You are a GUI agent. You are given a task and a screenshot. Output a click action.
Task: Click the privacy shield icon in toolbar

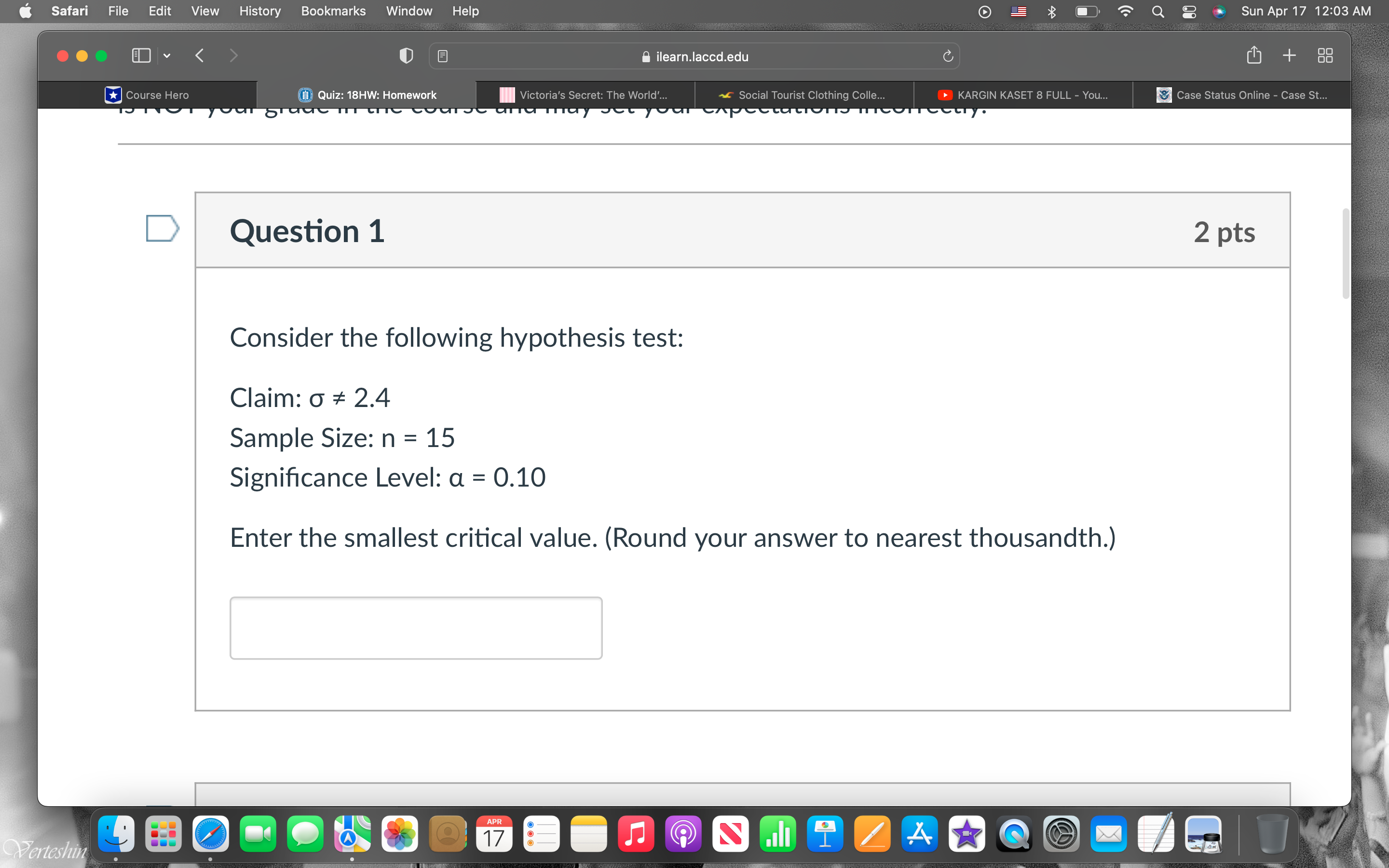407,55
